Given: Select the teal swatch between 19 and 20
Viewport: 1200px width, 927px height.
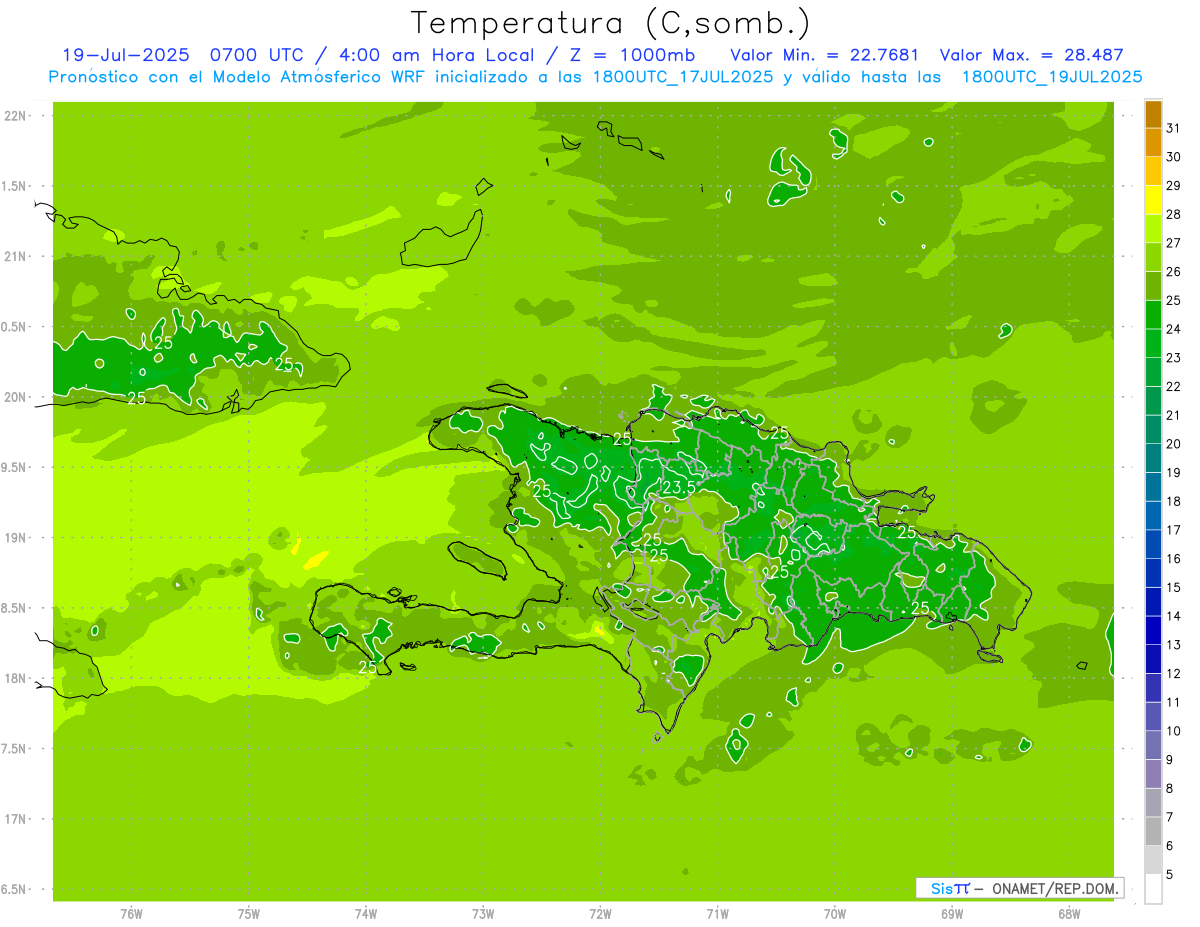Looking at the screenshot, I should coord(1153,458).
